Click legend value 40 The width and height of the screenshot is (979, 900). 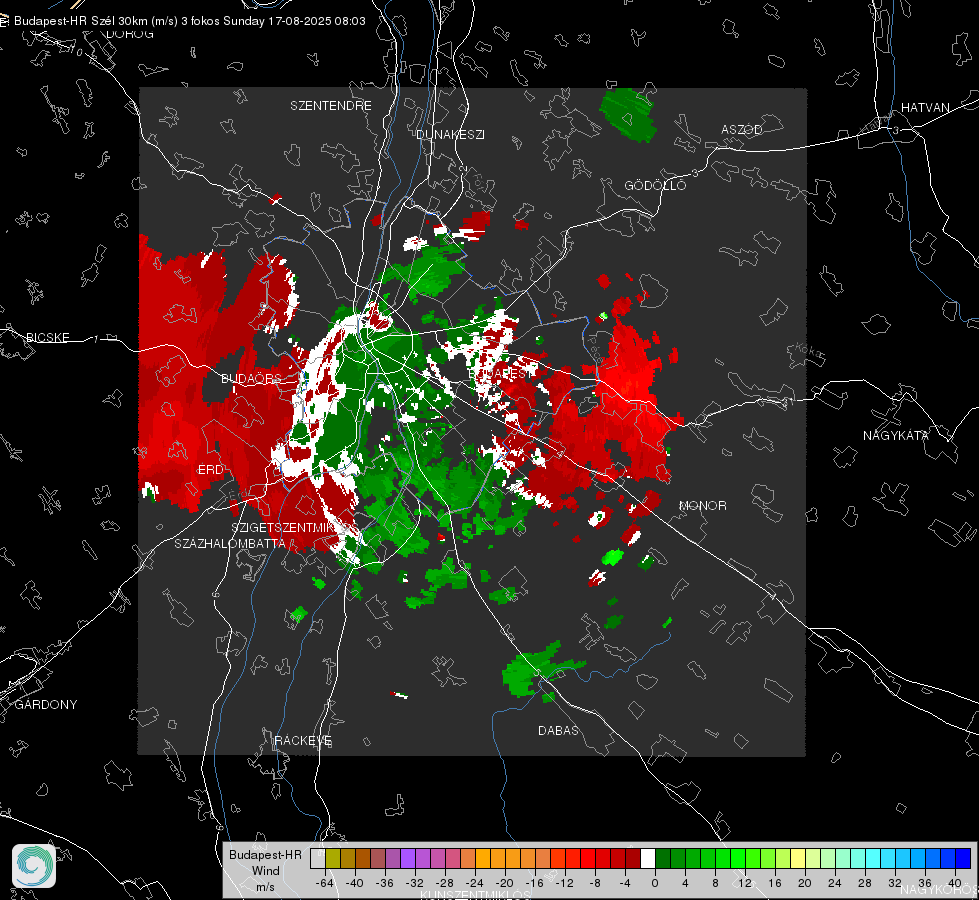tap(954, 883)
